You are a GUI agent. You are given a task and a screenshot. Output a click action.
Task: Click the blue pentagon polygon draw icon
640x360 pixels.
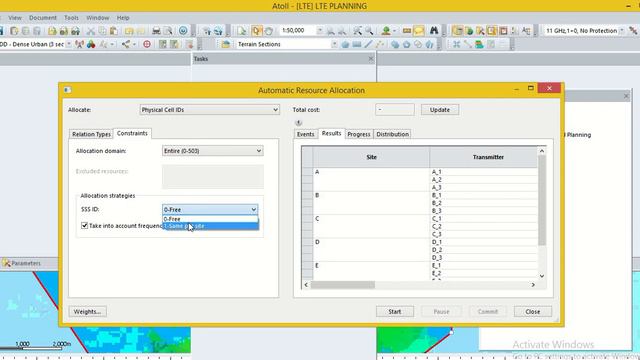pos(345,44)
